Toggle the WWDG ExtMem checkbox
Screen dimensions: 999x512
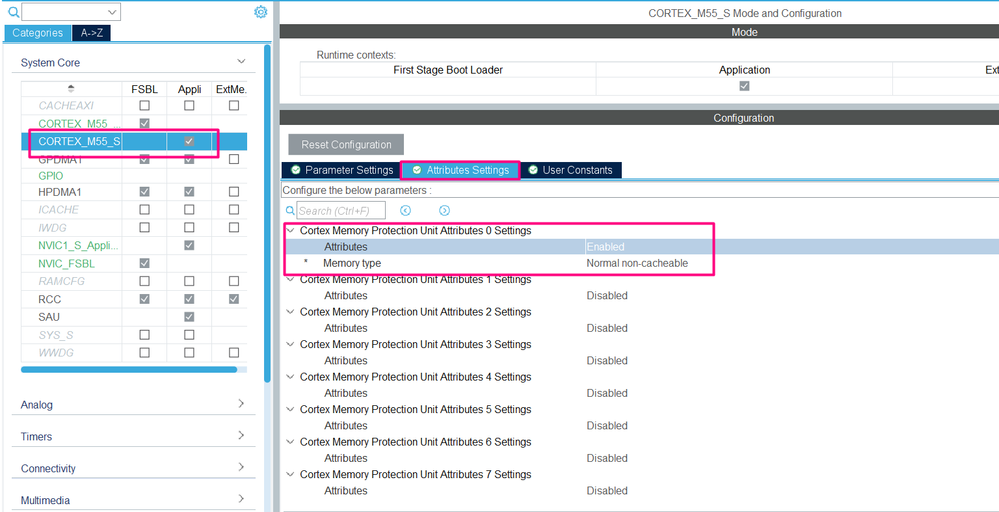click(234, 352)
